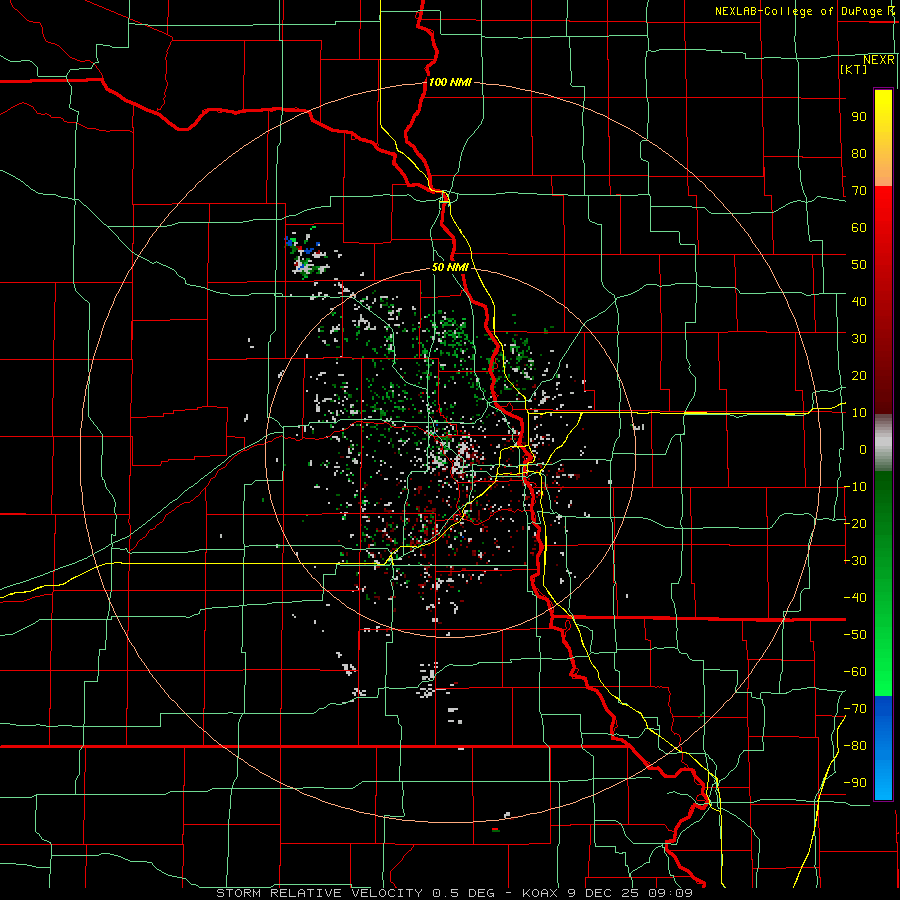Click the 60 value on velocity scale
The height and width of the screenshot is (900, 900).
[x=859, y=228]
